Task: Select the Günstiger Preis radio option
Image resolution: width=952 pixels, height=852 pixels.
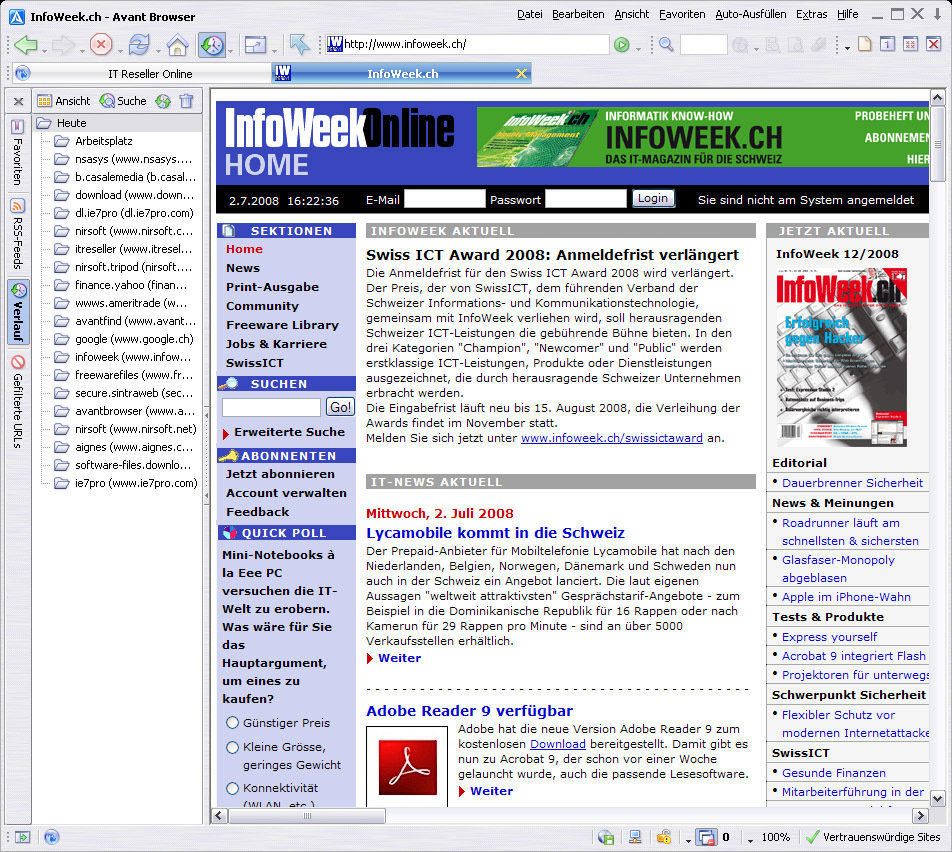Action: coord(232,723)
